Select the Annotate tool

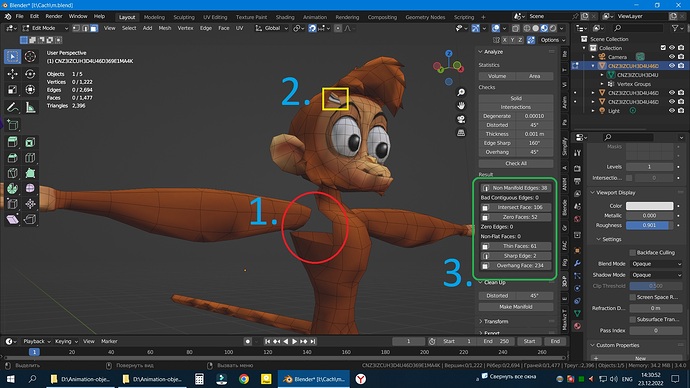point(12,107)
